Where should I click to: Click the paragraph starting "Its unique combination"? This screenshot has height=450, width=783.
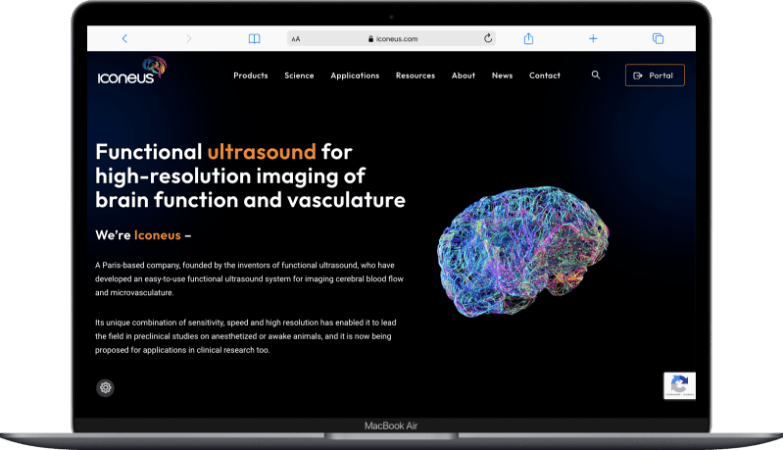245,336
